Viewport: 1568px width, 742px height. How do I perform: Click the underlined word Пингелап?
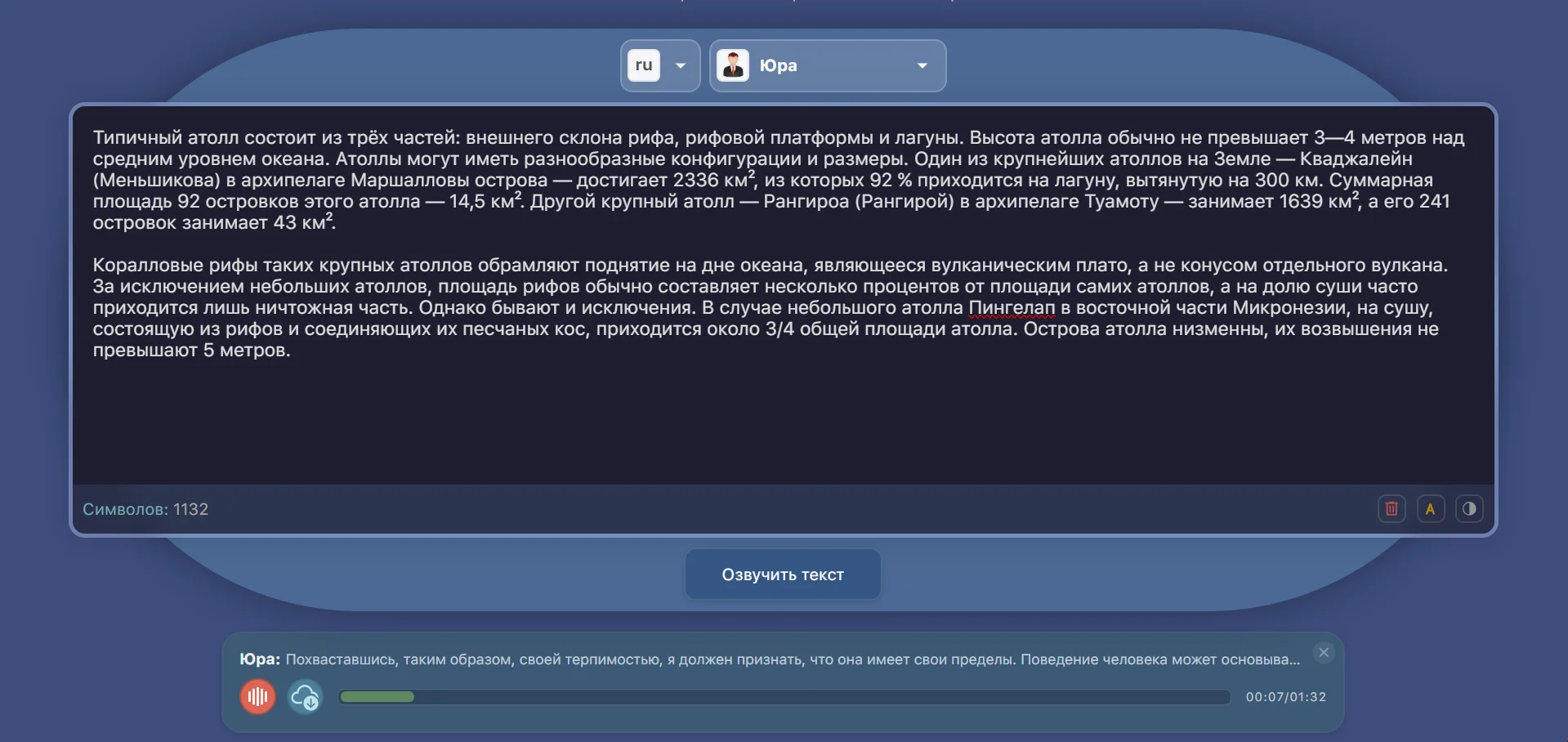(1012, 308)
